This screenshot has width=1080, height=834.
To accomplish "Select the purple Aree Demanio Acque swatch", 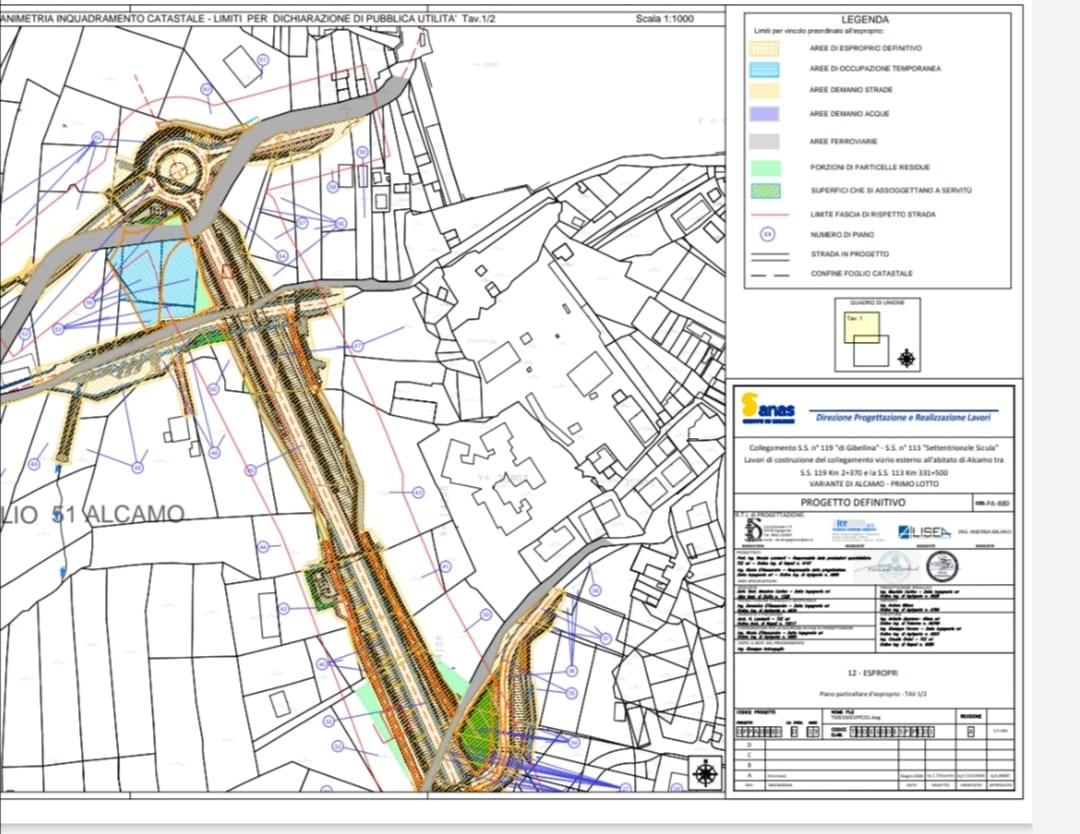I will [x=765, y=114].
